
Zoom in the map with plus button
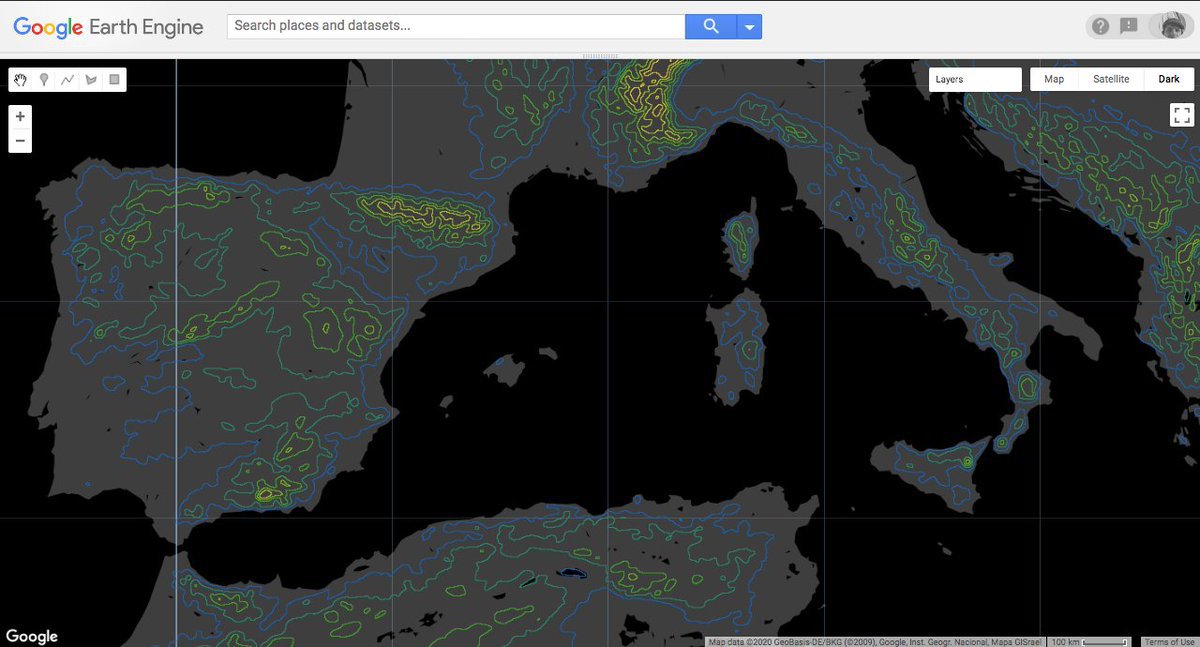pyautogui.click(x=20, y=117)
